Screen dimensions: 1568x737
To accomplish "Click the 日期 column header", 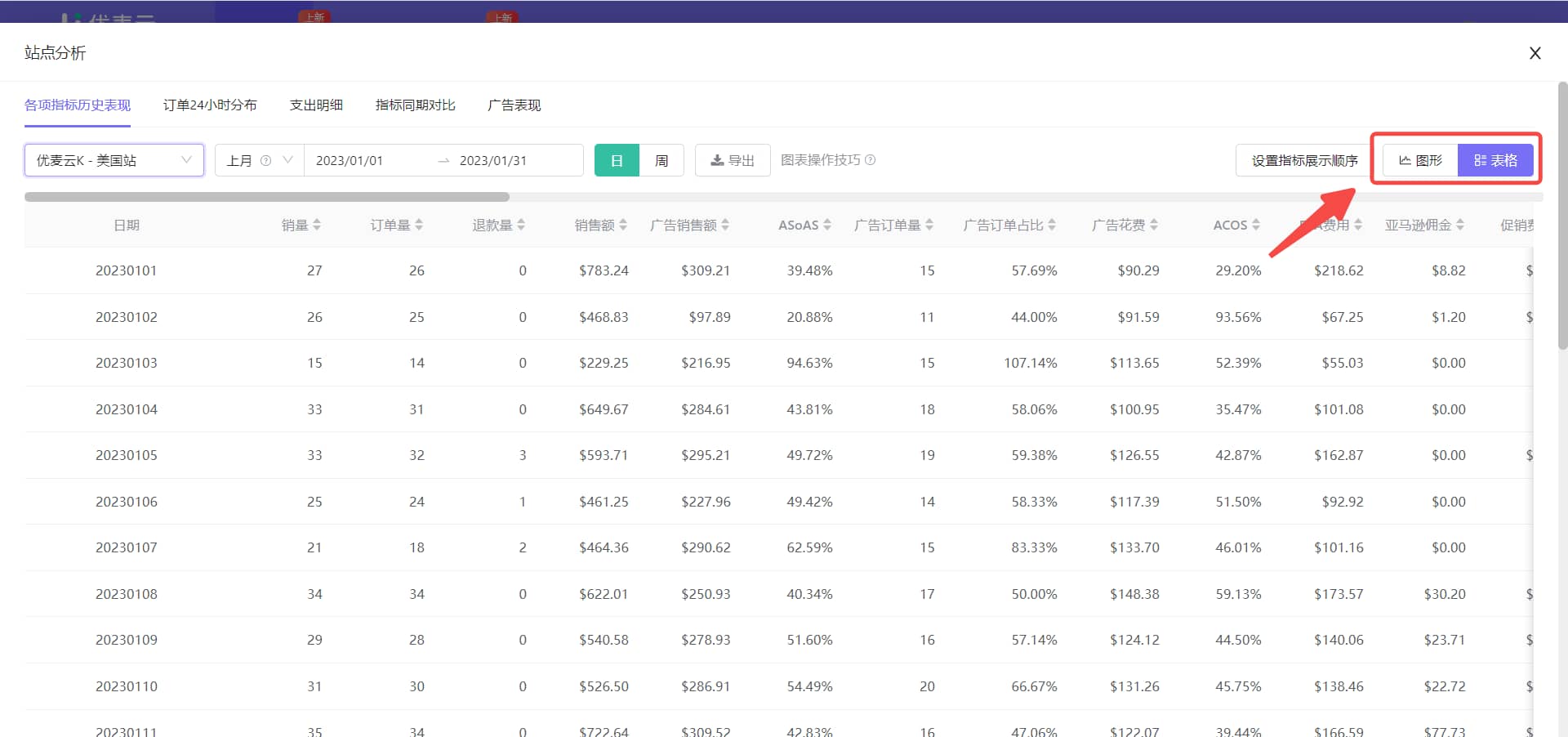I will point(127,225).
